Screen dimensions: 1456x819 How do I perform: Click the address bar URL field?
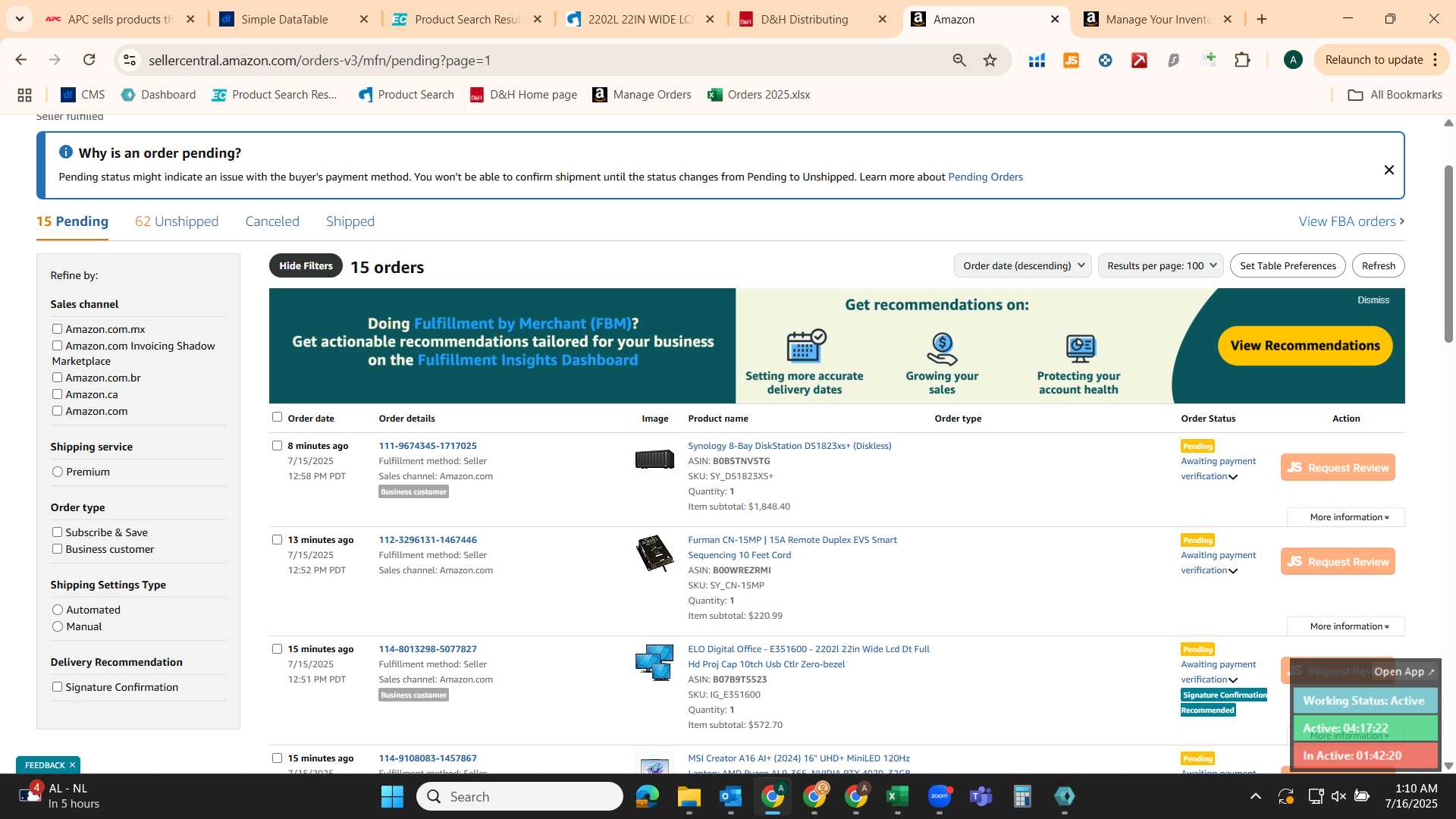coord(531,60)
